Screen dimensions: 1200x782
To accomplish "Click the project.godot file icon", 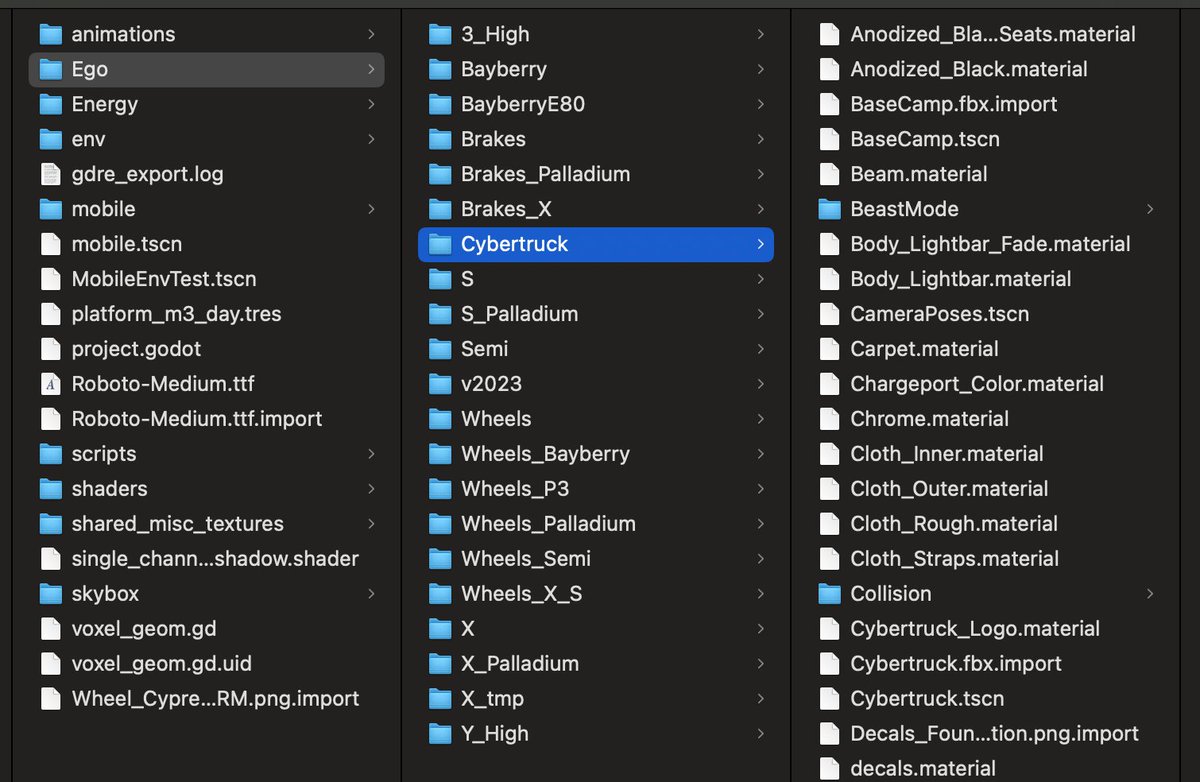I will pos(51,349).
